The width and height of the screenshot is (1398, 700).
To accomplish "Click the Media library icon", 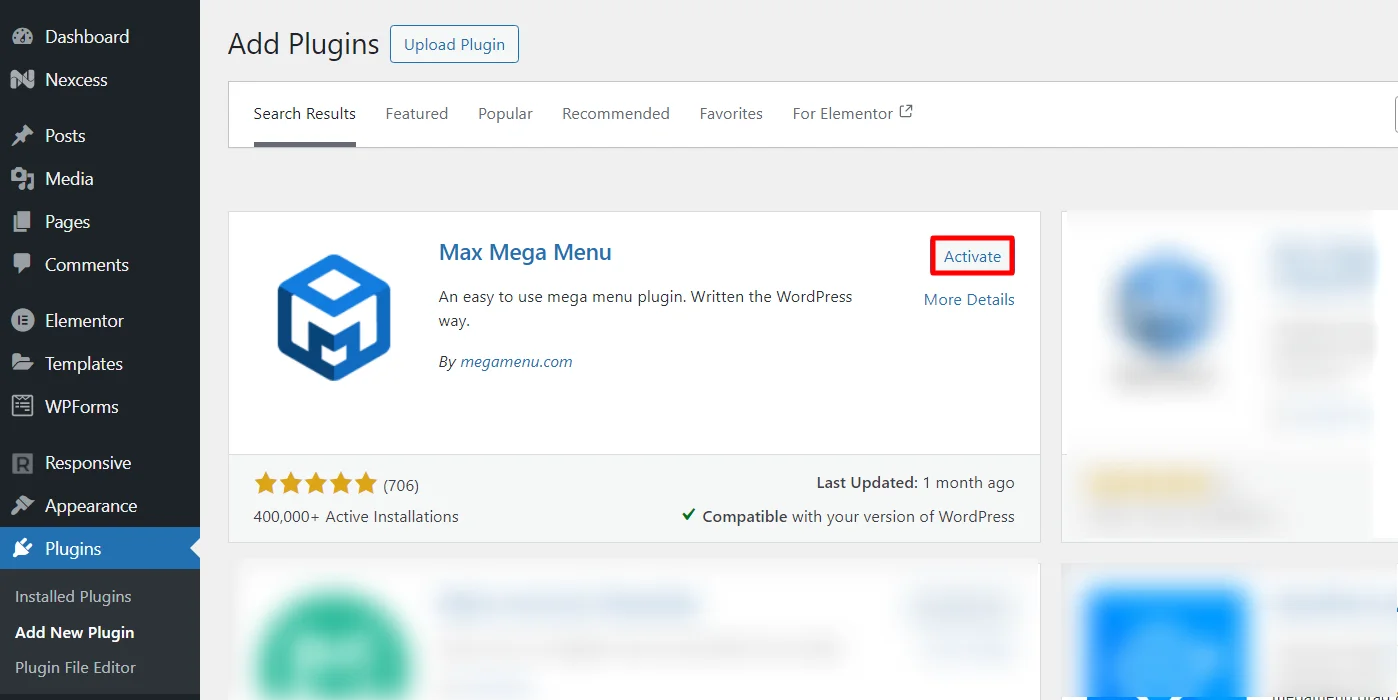I will click(22, 179).
